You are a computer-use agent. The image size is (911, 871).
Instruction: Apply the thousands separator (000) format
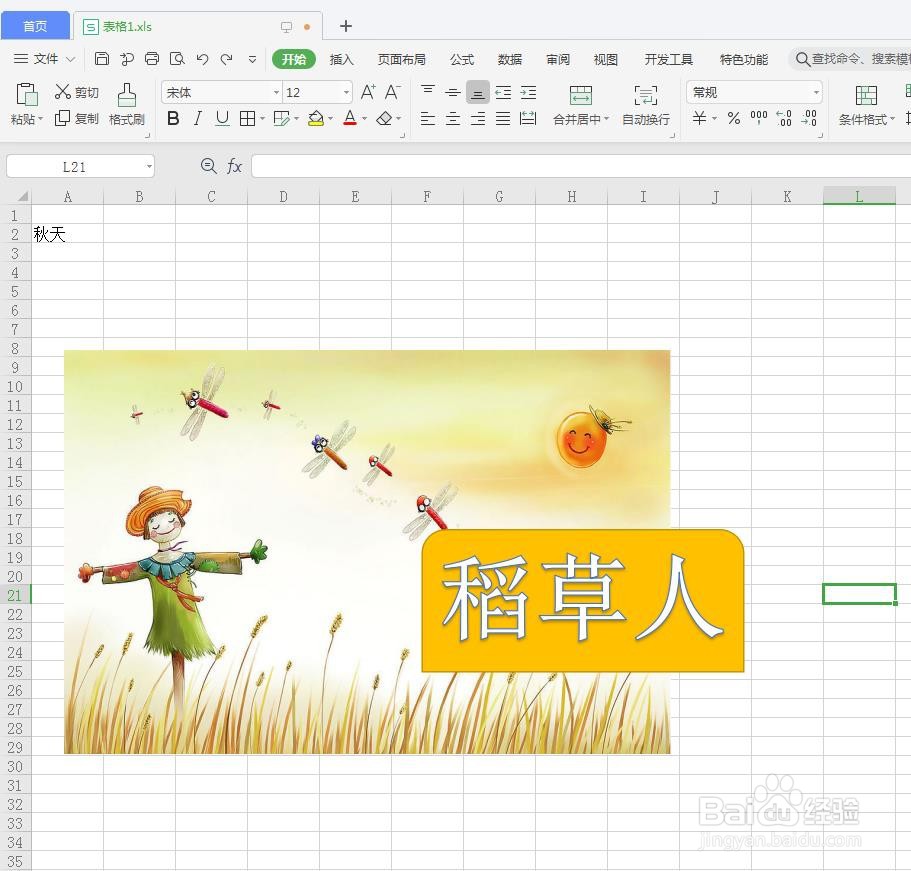click(x=759, y=118)
